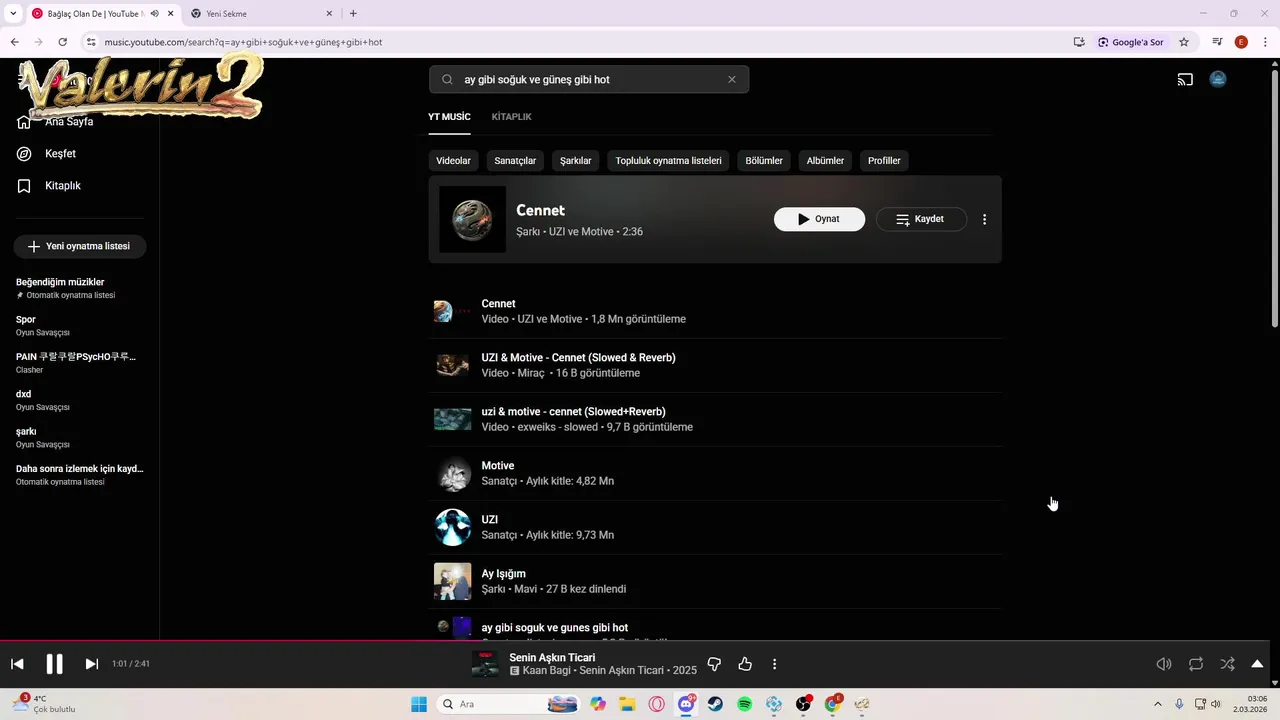Open Steam from the taskbar

[x=716, y=704]
